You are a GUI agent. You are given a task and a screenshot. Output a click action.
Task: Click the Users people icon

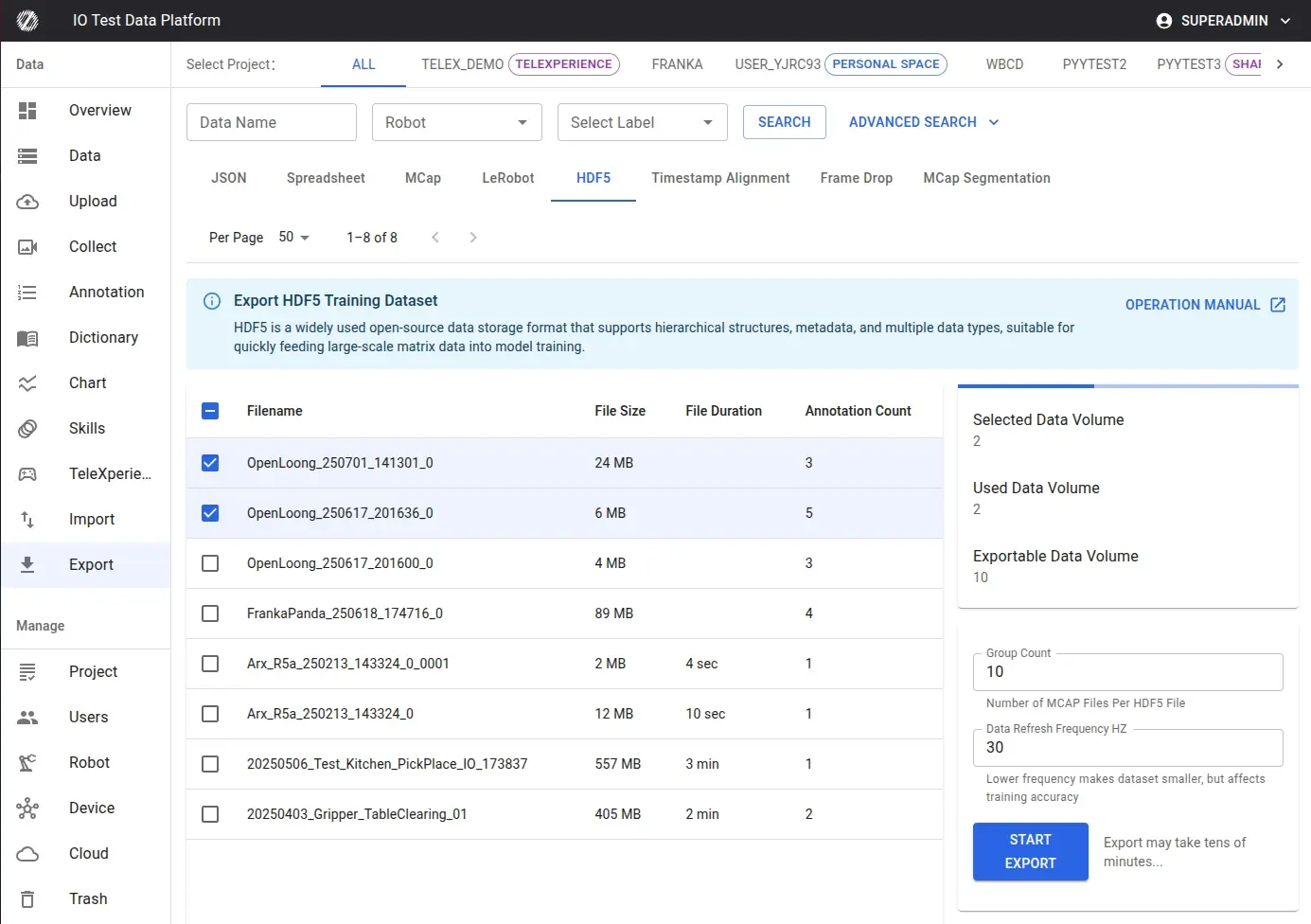(27, 718)
